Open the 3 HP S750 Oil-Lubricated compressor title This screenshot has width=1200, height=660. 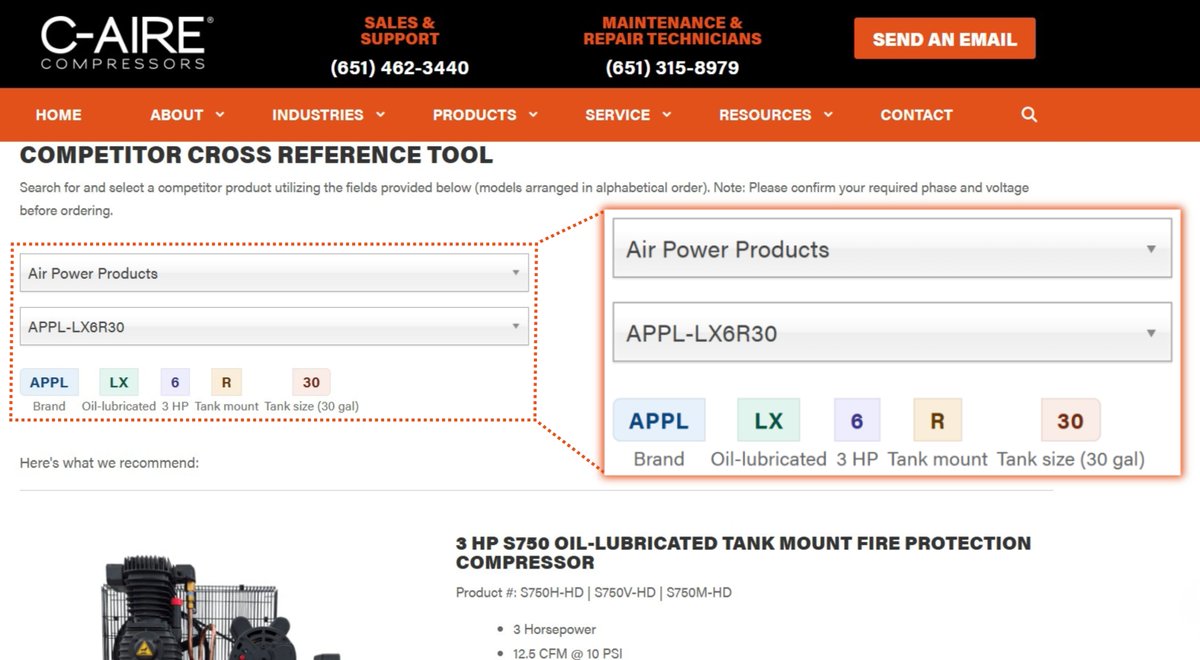[x=743, y=552]
